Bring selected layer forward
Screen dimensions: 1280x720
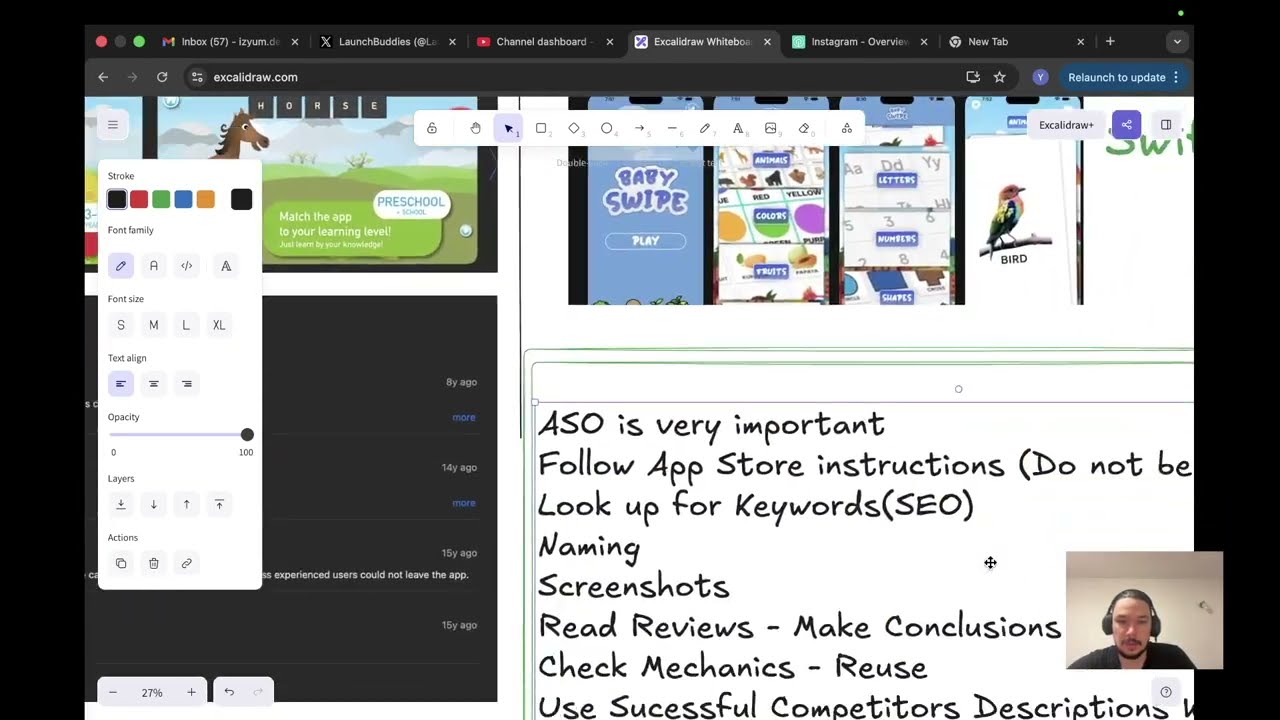click(186, 504)
